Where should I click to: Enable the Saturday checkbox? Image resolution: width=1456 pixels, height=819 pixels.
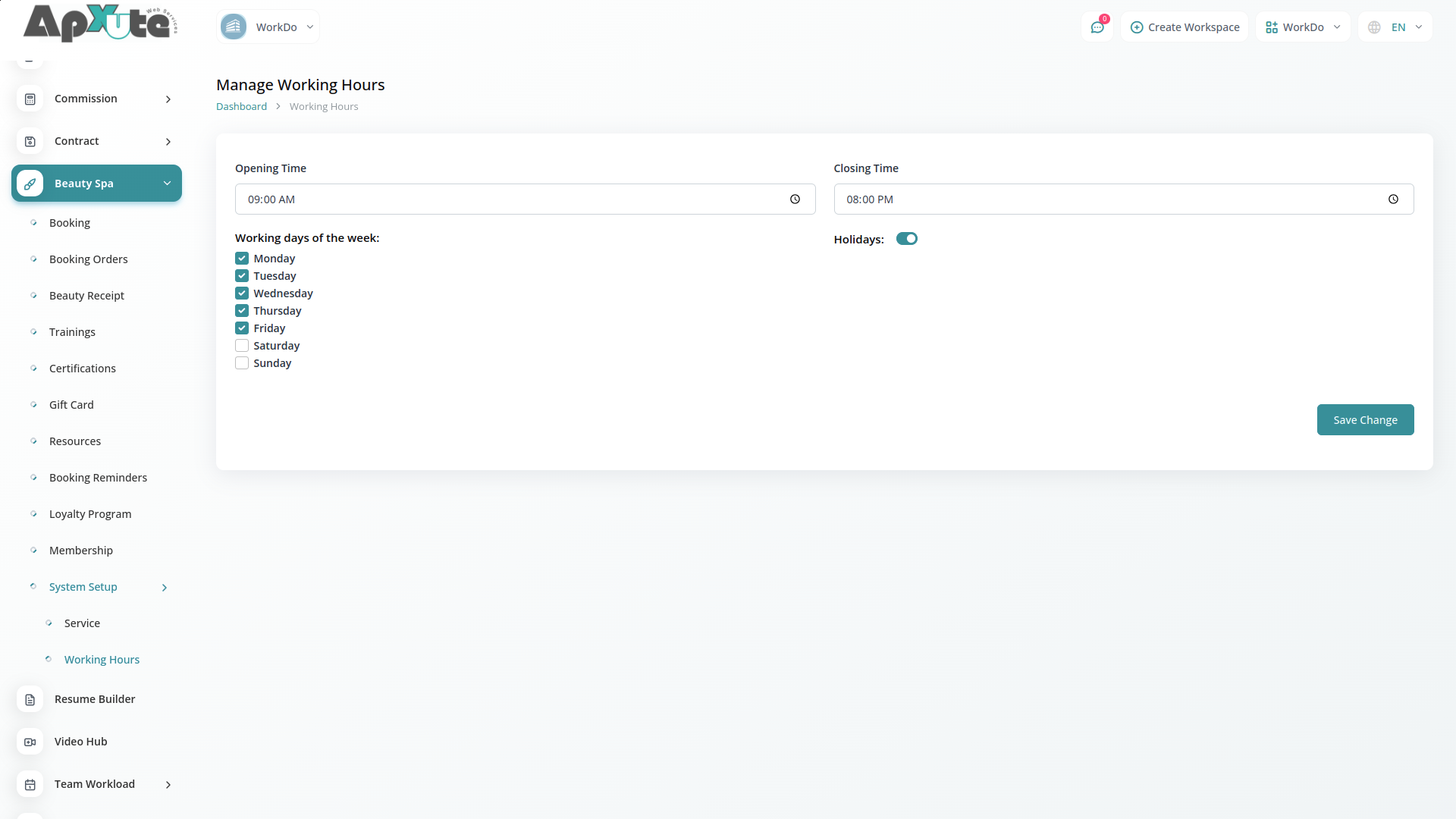pos(242,346)
